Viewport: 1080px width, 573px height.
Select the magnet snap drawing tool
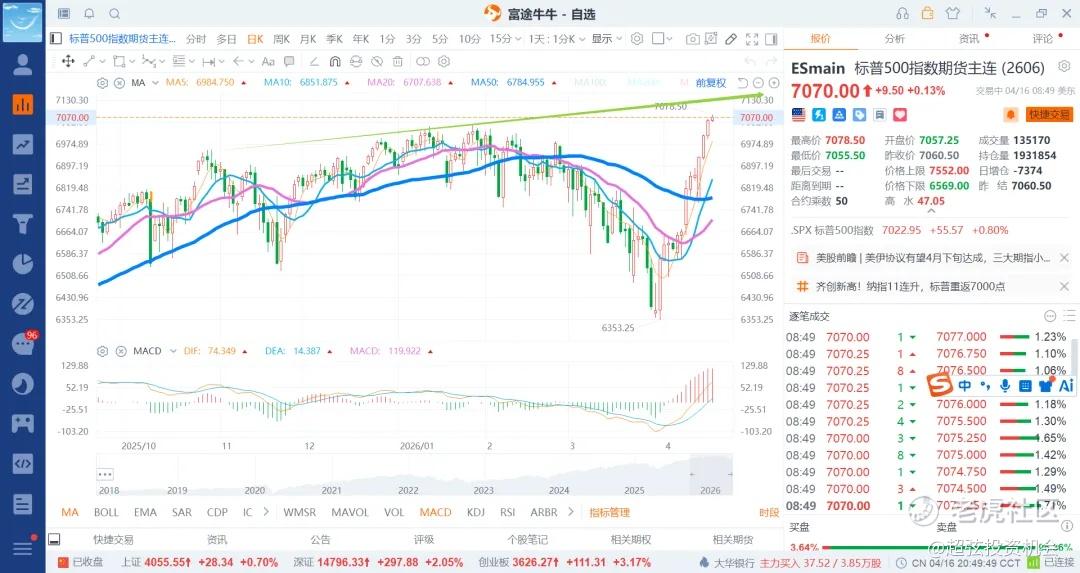pos(335,61)
